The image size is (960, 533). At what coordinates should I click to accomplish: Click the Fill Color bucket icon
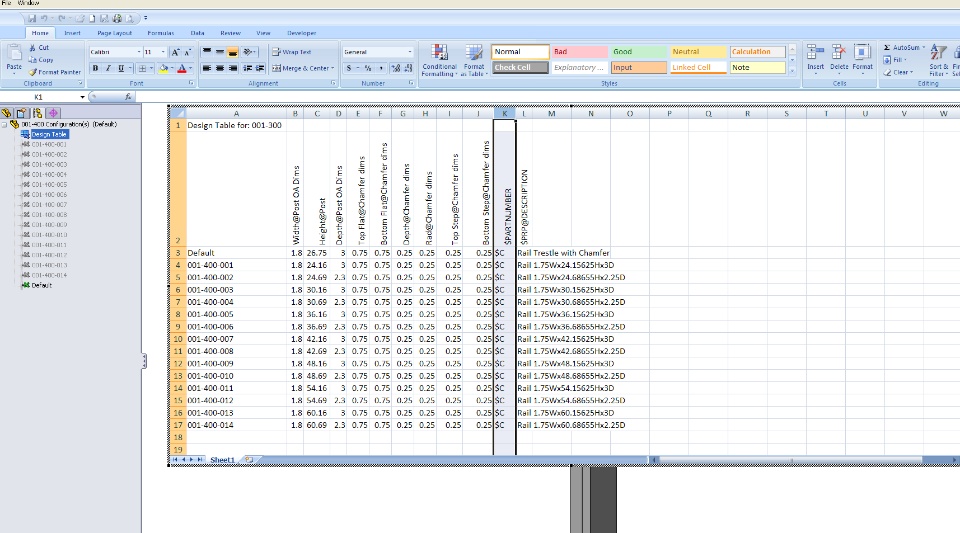tap(163, 69)
